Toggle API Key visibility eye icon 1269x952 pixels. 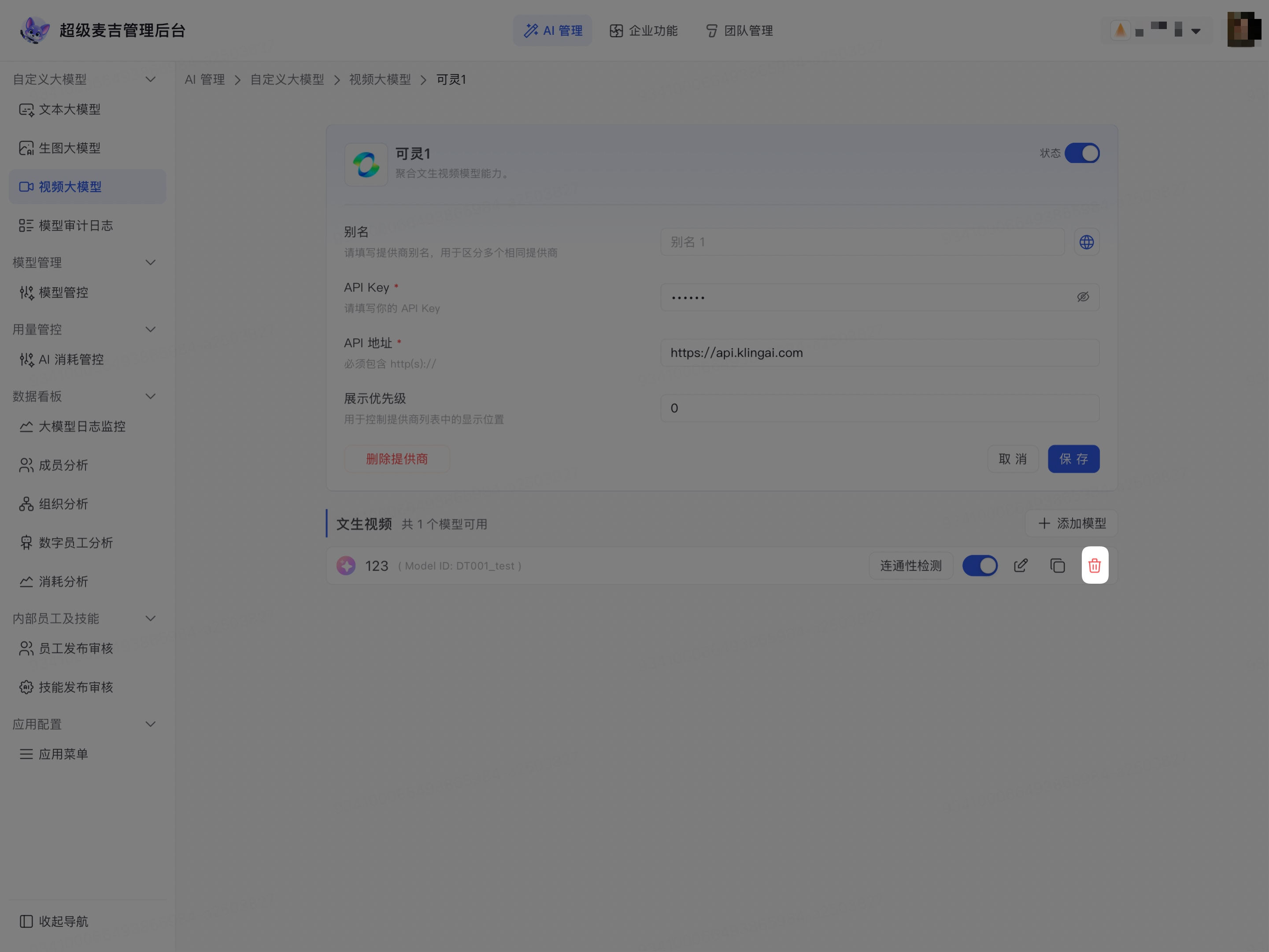1083,297
